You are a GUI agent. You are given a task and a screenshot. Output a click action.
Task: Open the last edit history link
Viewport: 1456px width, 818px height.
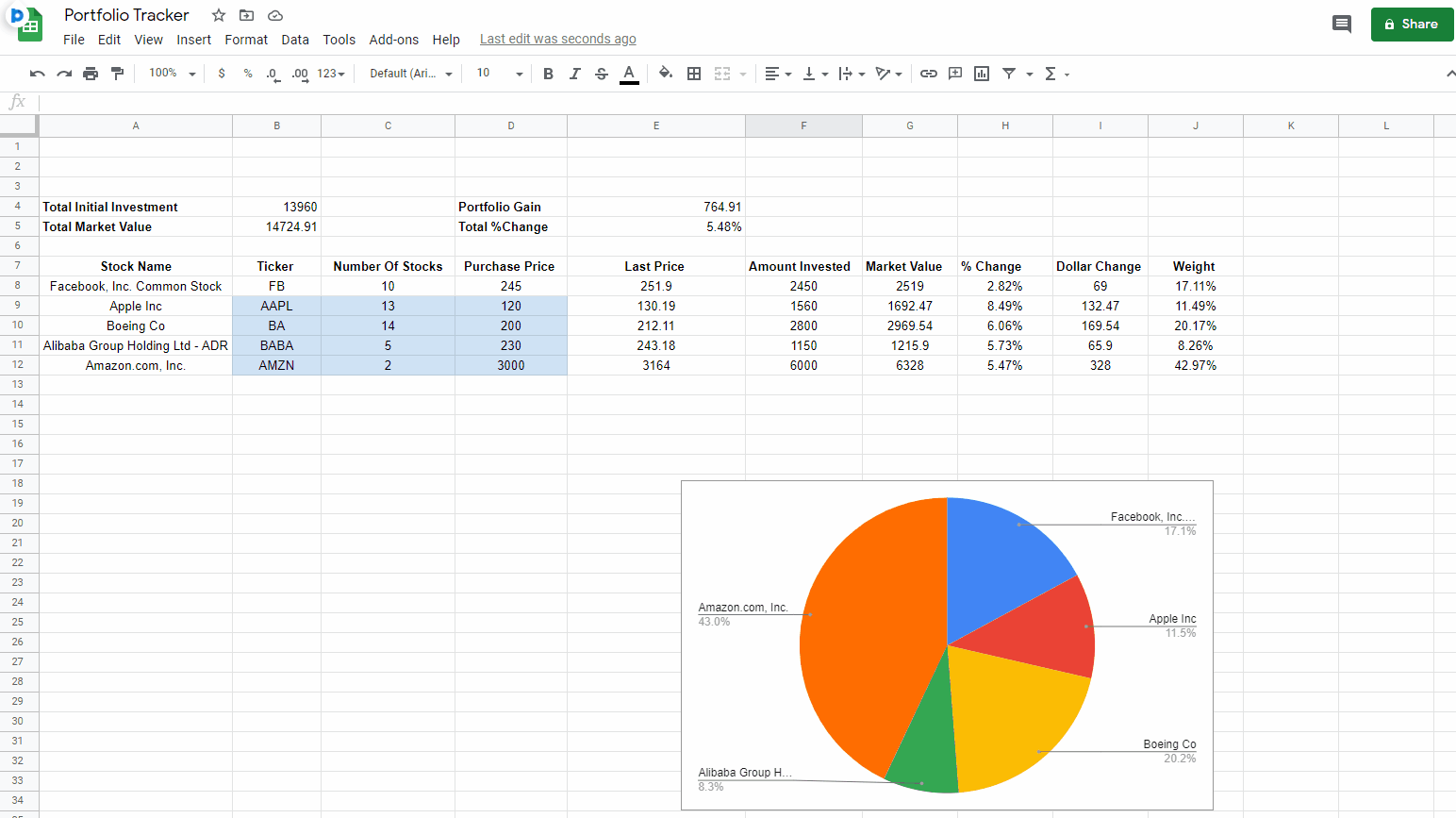(557, 39)
